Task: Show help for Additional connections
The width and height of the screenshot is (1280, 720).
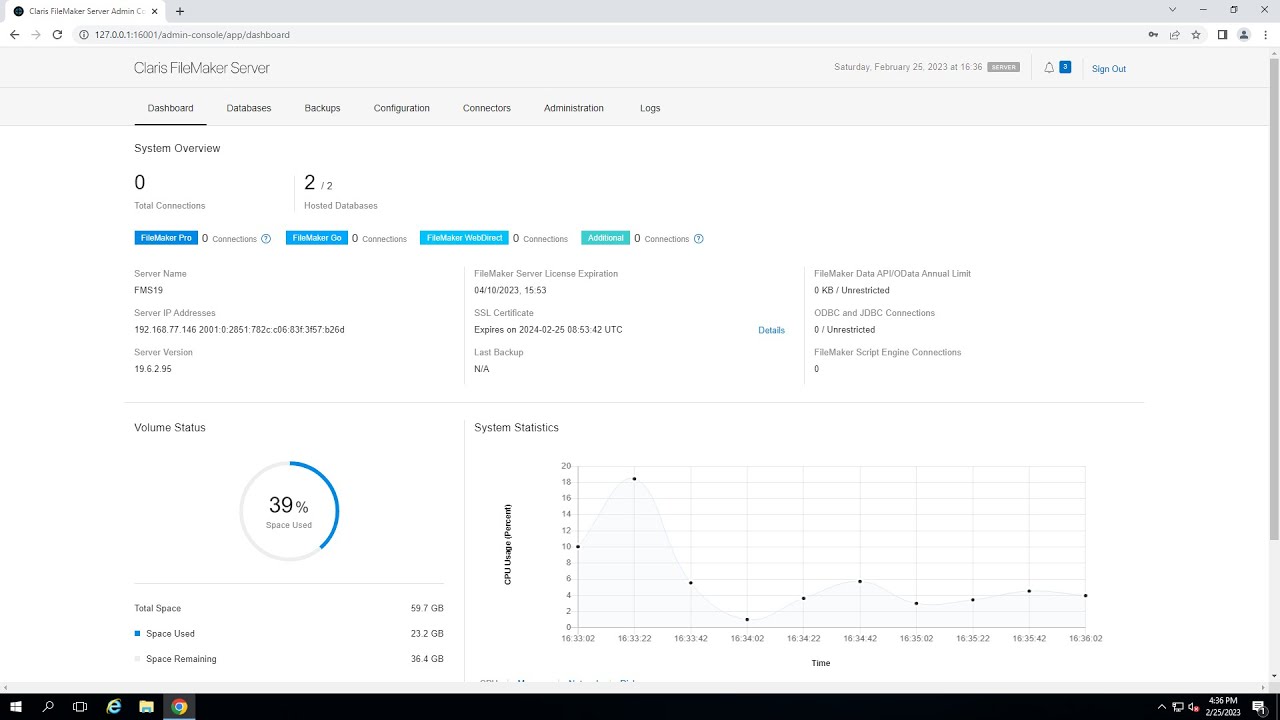Action: click(698, 239)
